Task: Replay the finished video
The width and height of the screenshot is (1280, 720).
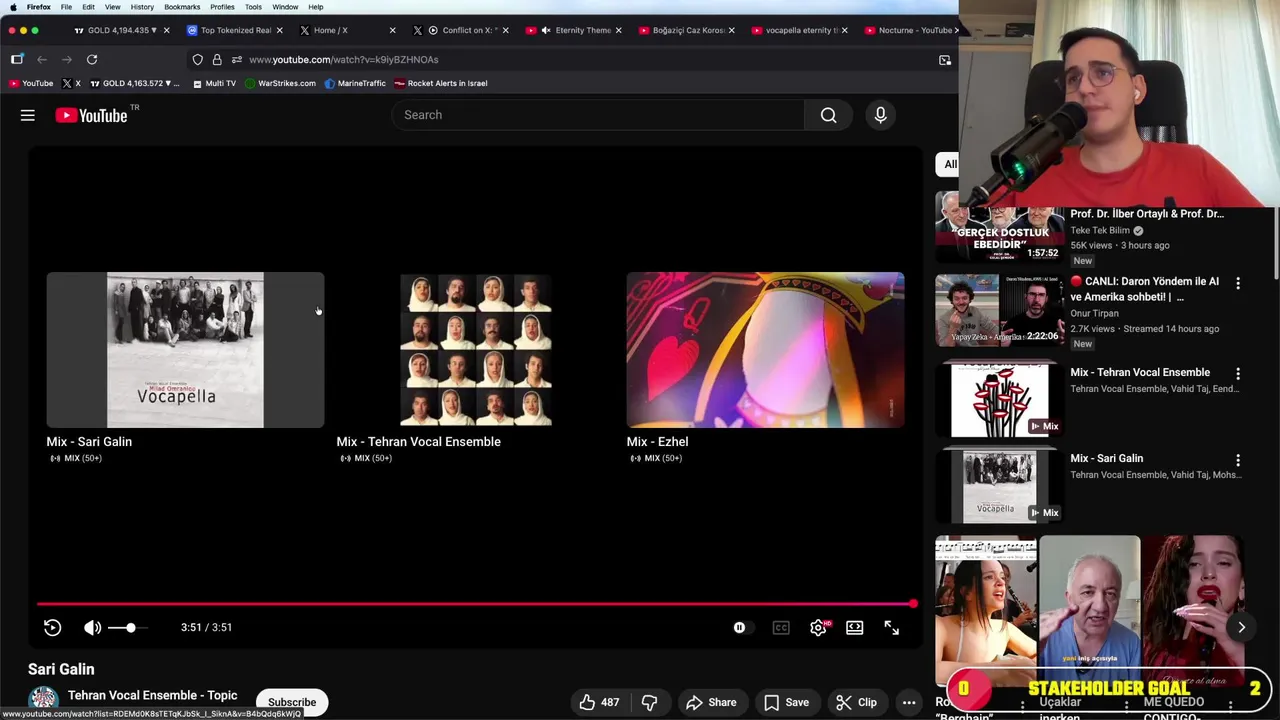Action: [x=52, y=627]
